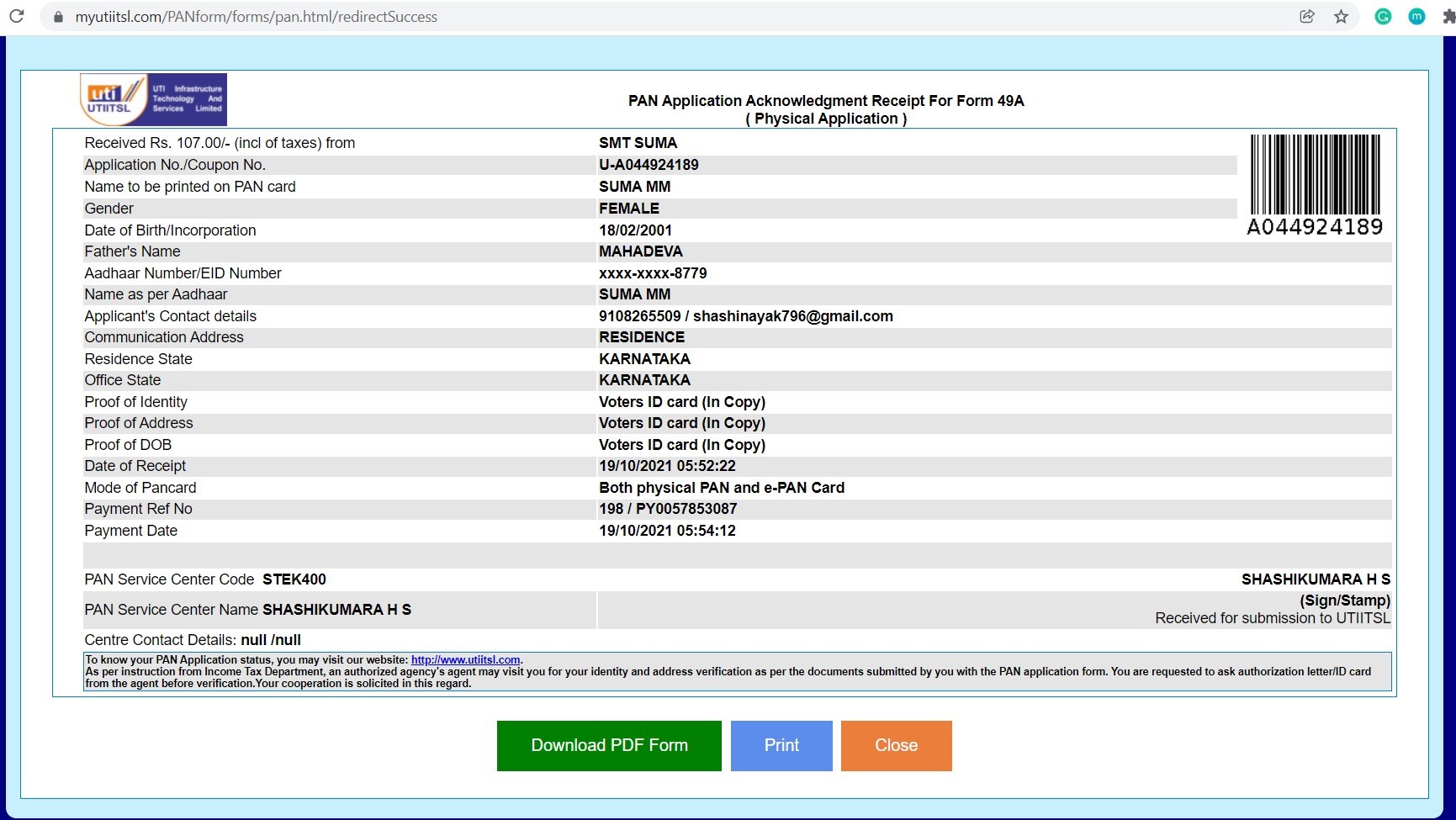The height and width of the screenshot is (820, 1456).
Task: Click Proof of Identity Voters ID card value
Action: click(682, 402)
